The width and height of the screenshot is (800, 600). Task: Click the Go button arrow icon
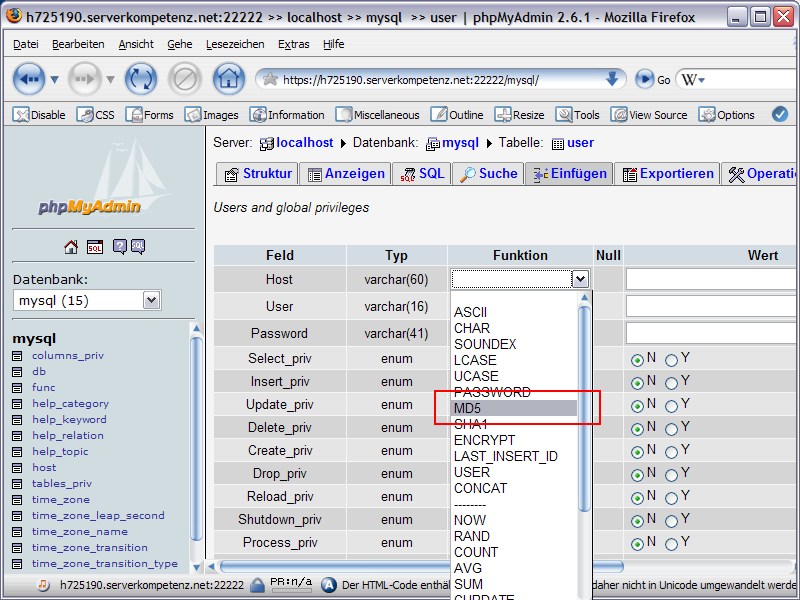coord(644,79)
